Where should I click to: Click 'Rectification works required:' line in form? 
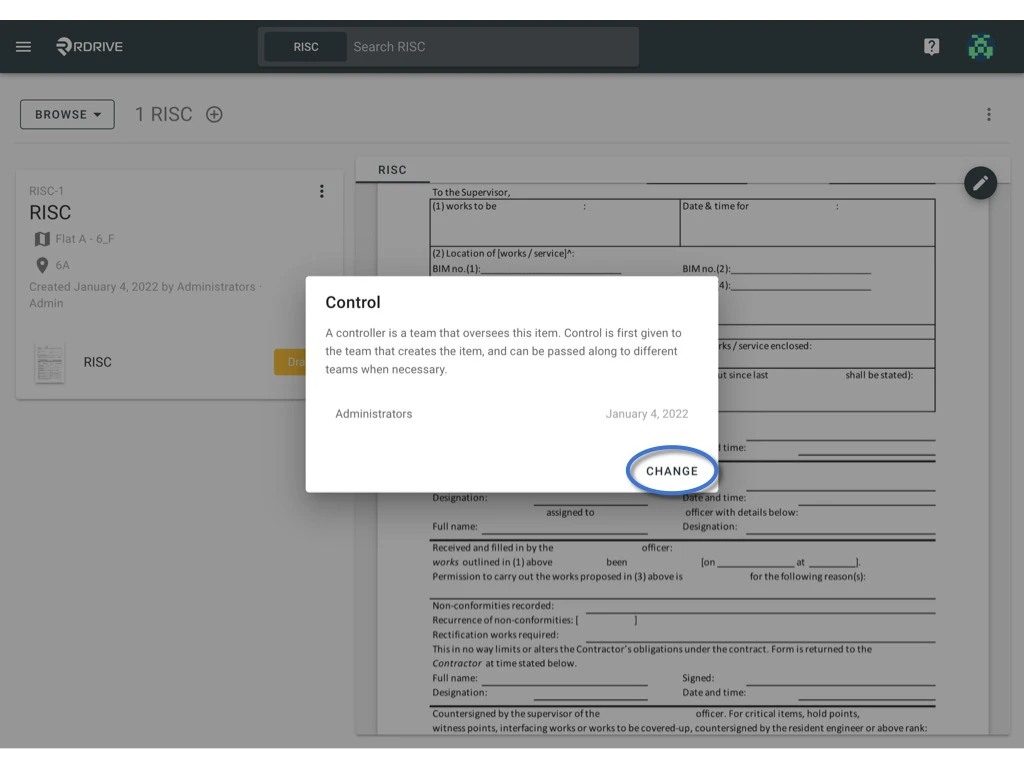point(495,634)
